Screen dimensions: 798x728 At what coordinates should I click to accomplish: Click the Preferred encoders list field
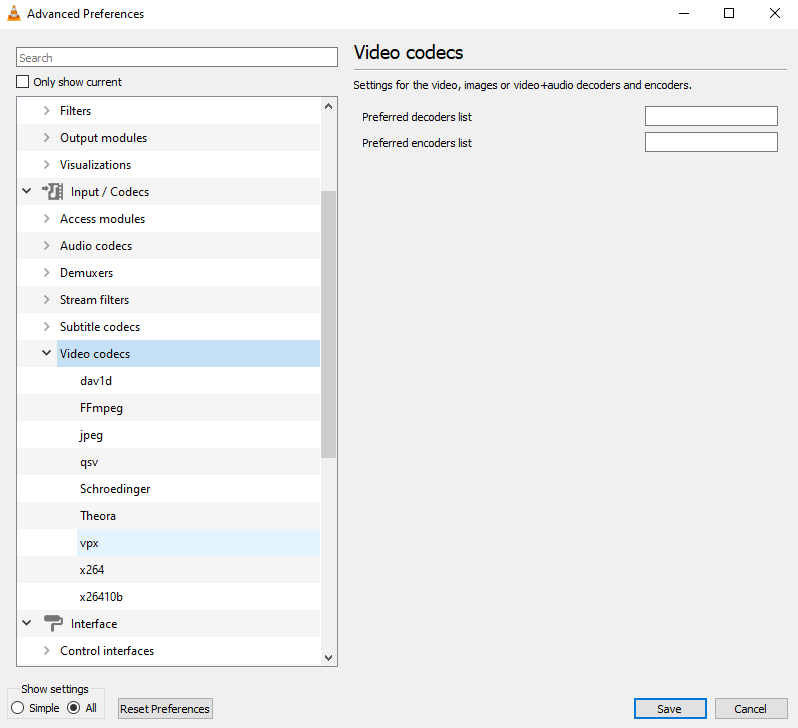click(x=711, y=142)
